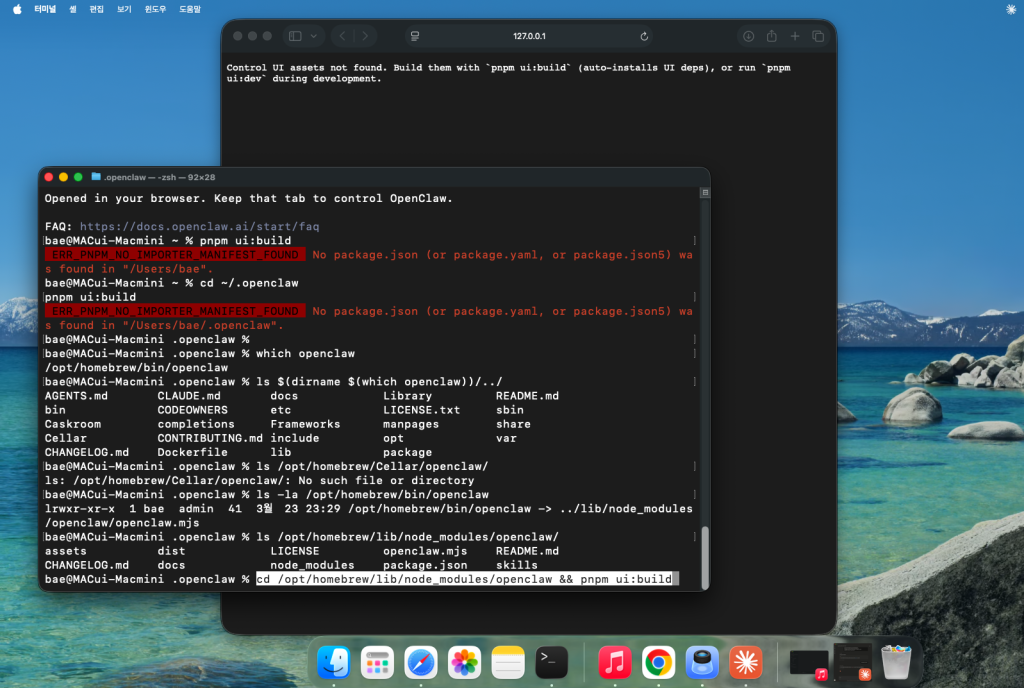Screen dimensions: 1024x688
Task: Open the Music app in Dock
Action: click(614, 662)
